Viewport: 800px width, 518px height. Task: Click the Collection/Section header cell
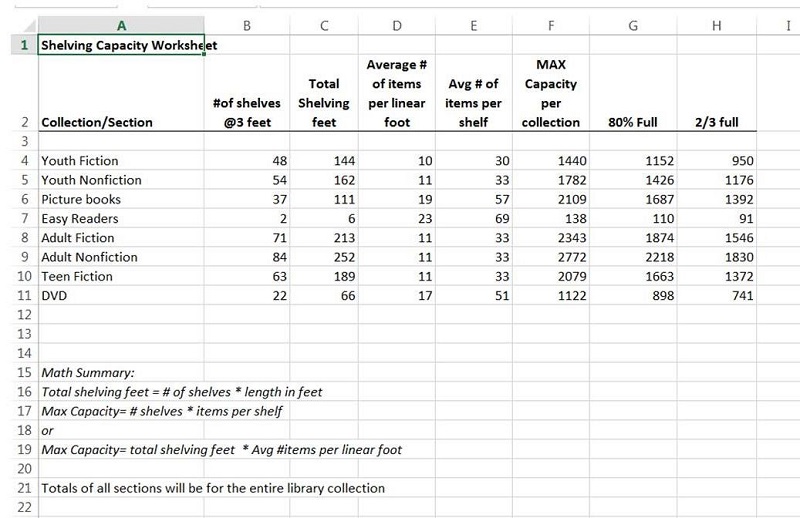(97, 122)
